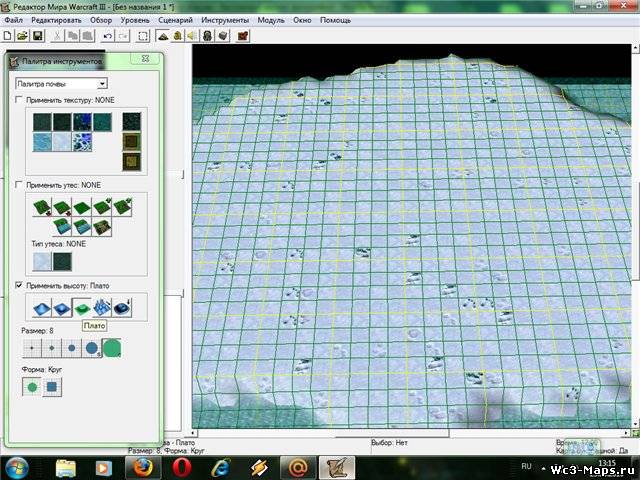Image resolution: width=640 pixels, height=480 pixels.
Task: Open the Файл menu
Action: point(13,20)
